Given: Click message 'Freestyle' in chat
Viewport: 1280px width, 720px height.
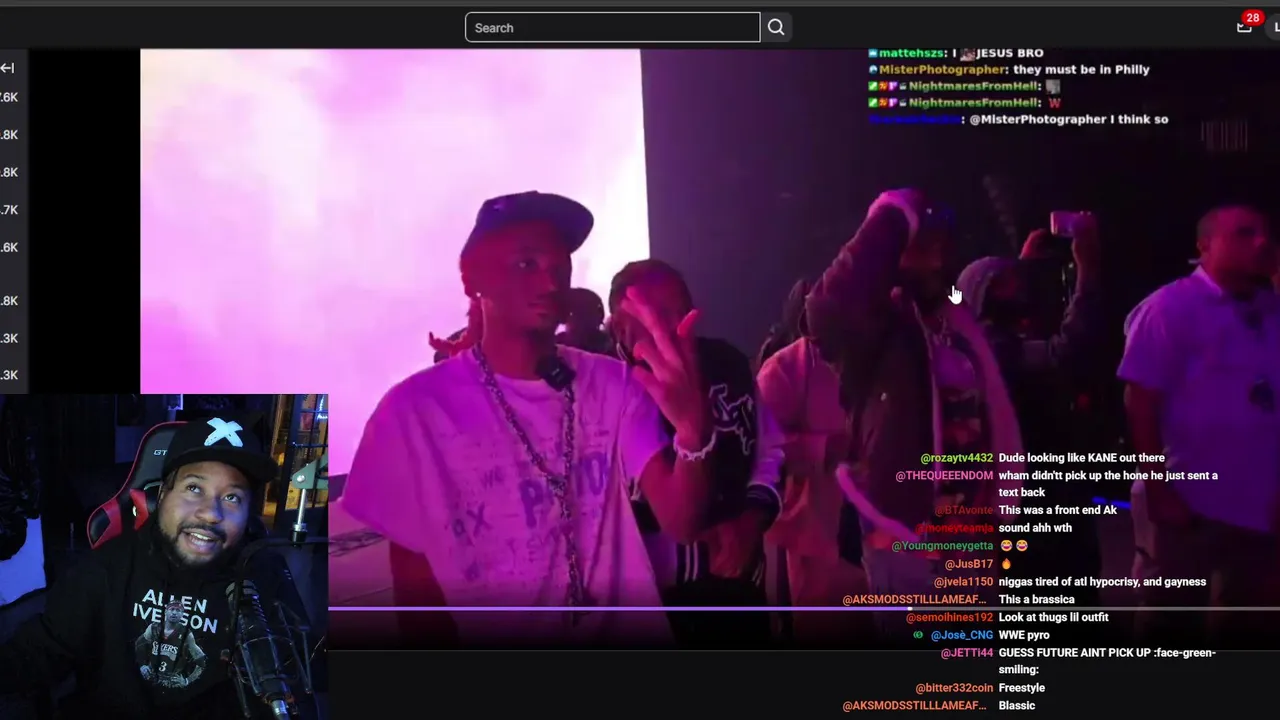Looking at the screenshot, I should (1021, 688).
